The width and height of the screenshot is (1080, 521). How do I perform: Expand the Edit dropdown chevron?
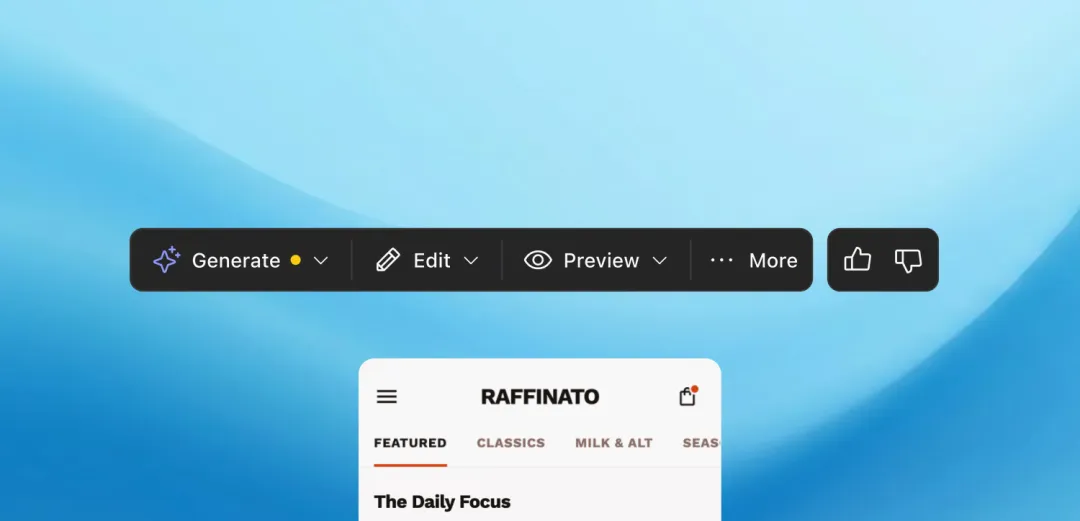pos(470,260)
